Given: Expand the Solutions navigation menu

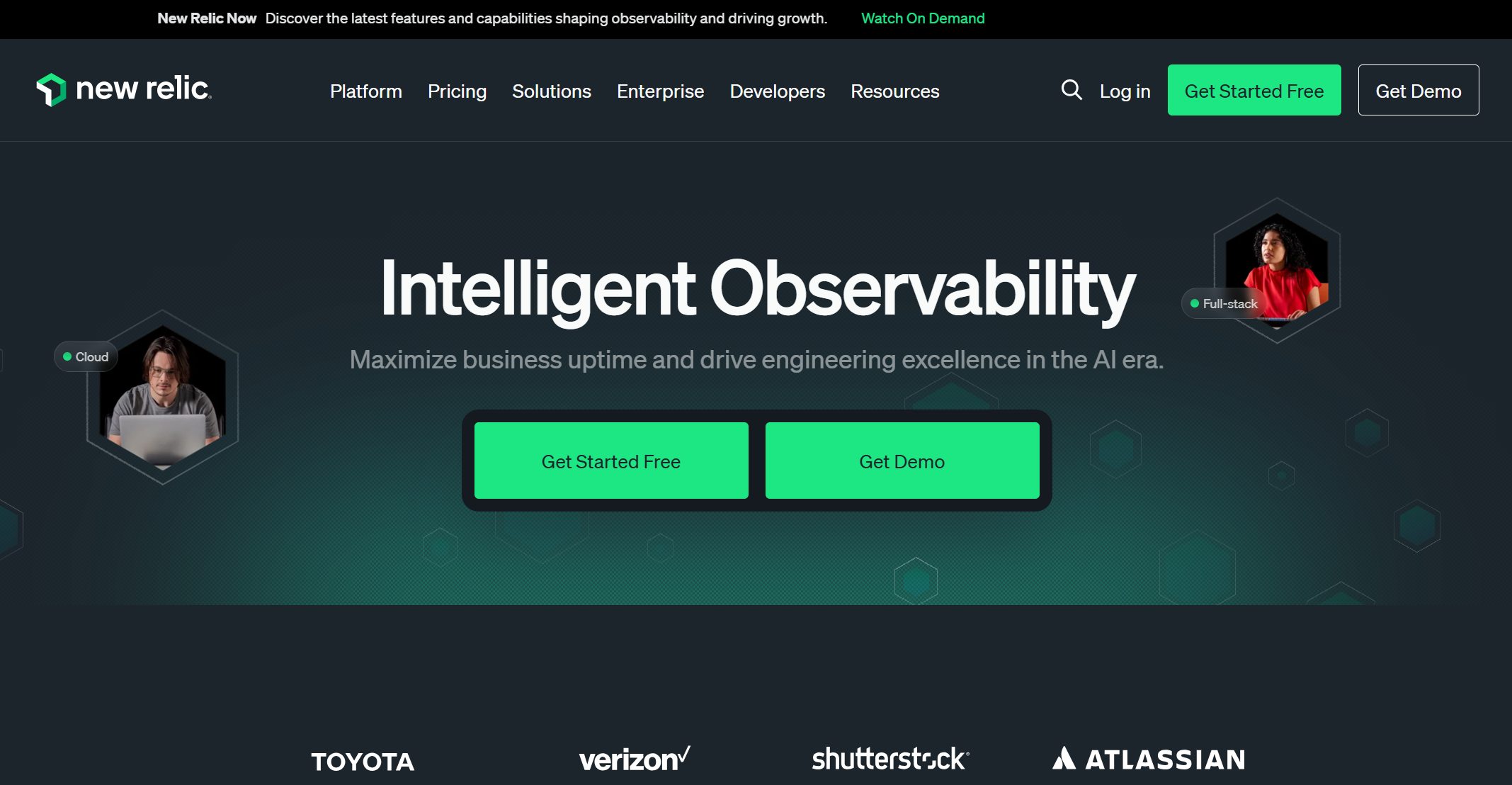Looking at the screenshot, I should pyautogui.click(x=551, y=91).
